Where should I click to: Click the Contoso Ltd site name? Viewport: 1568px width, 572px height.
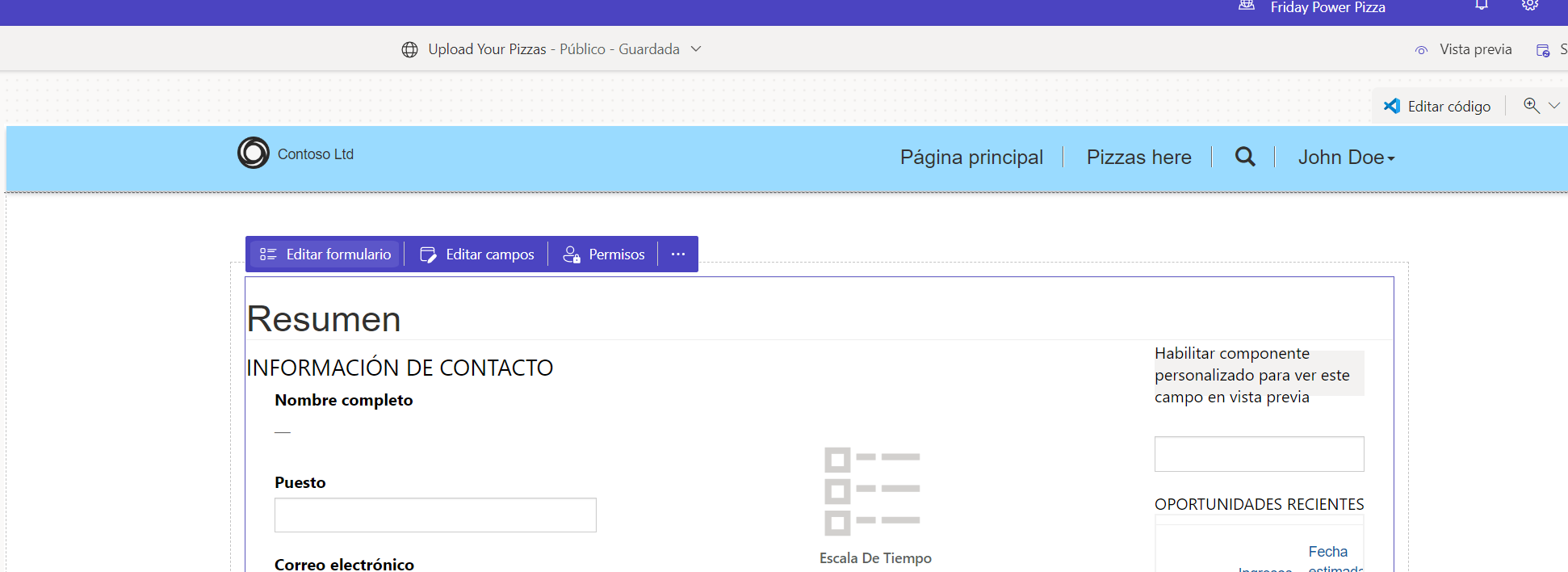(316, 154)
